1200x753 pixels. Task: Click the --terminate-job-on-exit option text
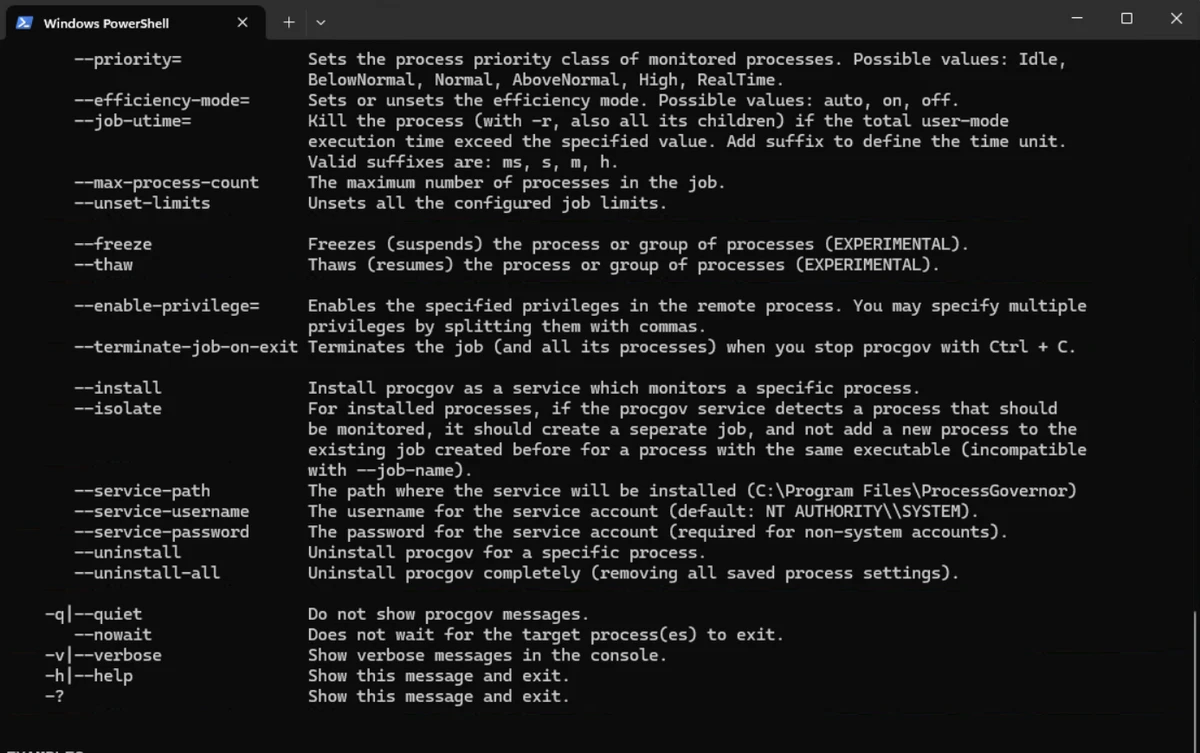[186, 347]
